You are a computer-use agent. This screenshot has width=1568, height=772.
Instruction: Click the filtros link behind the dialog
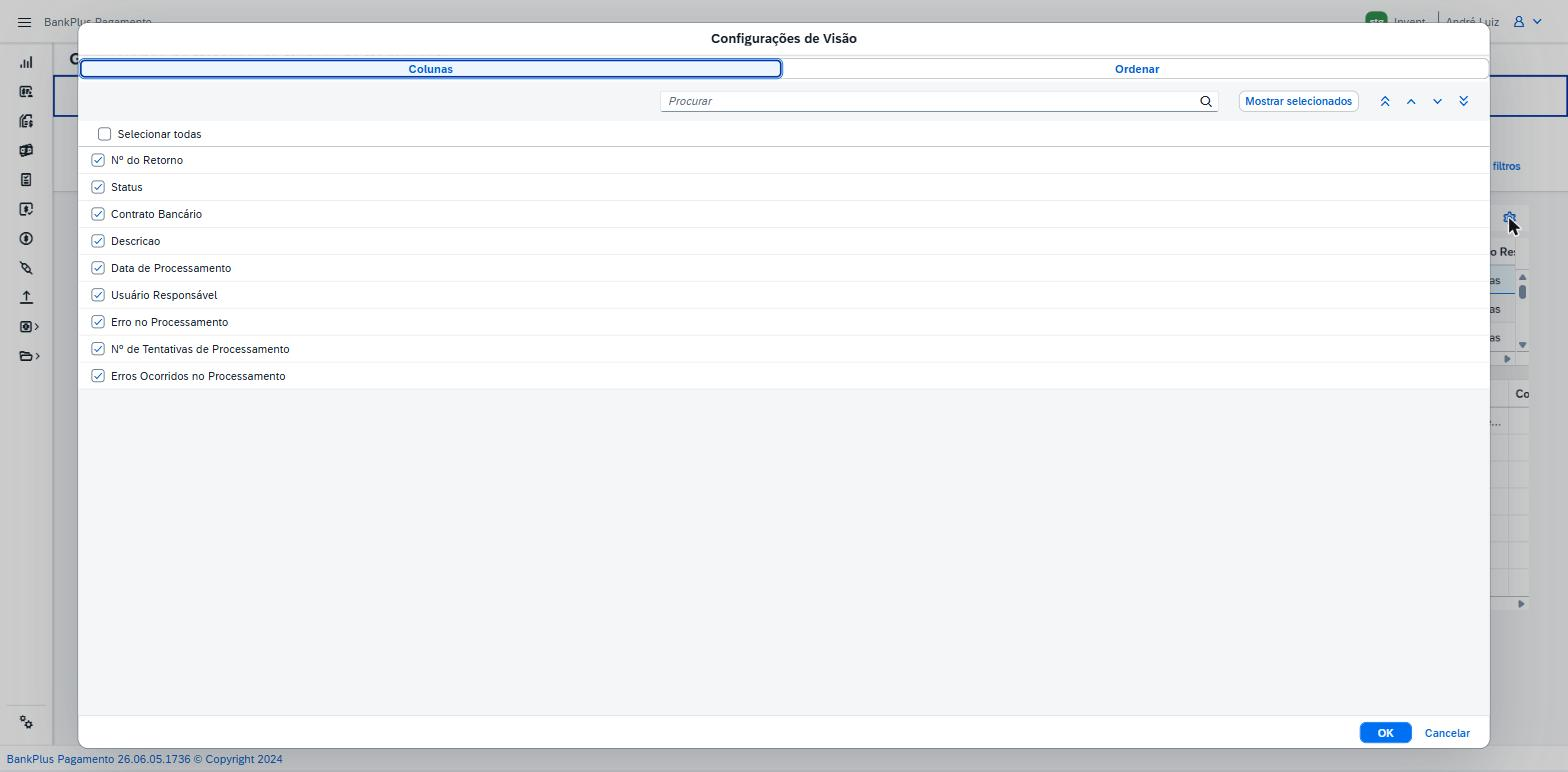click(x=1506, y=166)
